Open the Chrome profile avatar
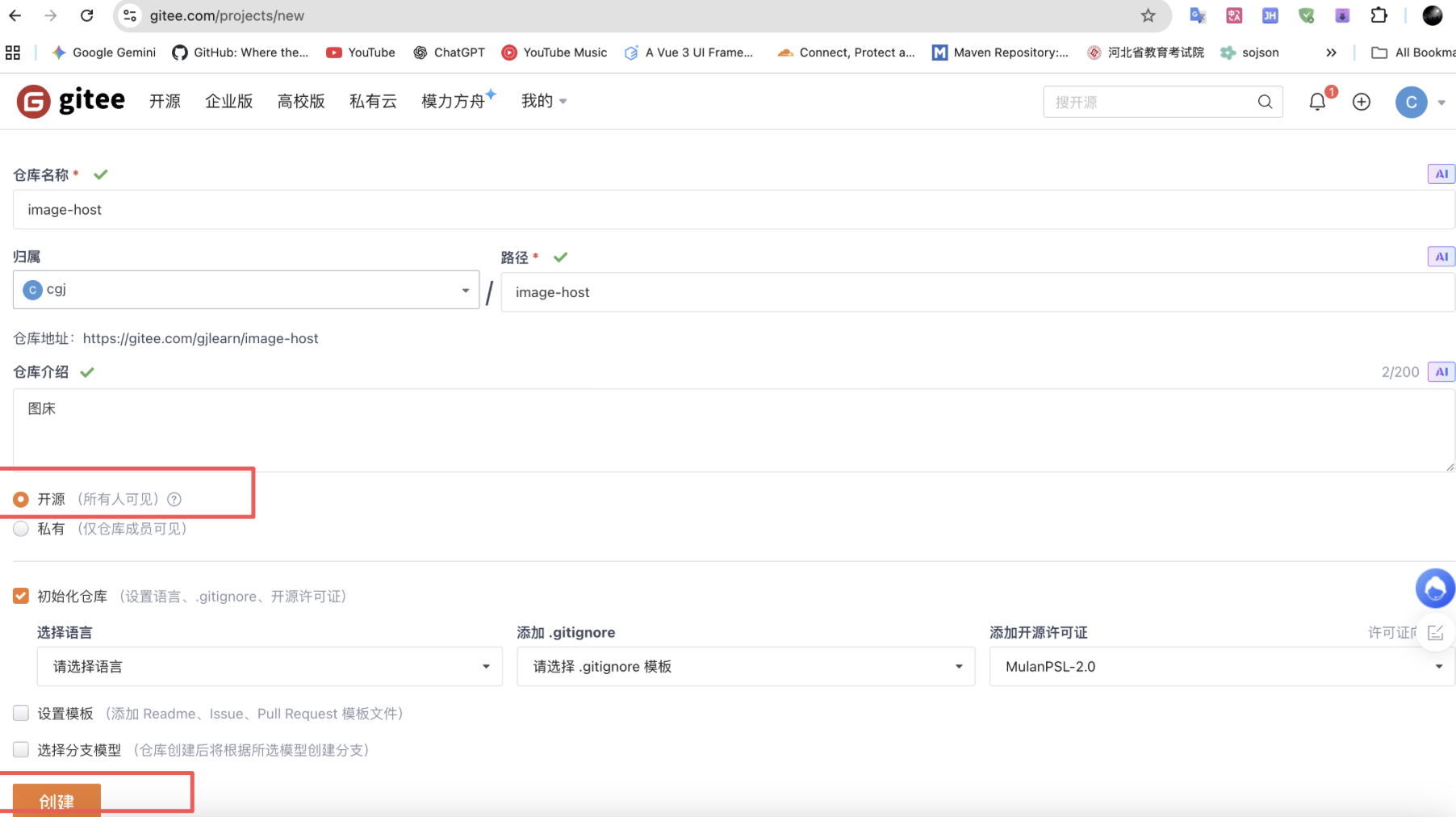 point(1433,15)
